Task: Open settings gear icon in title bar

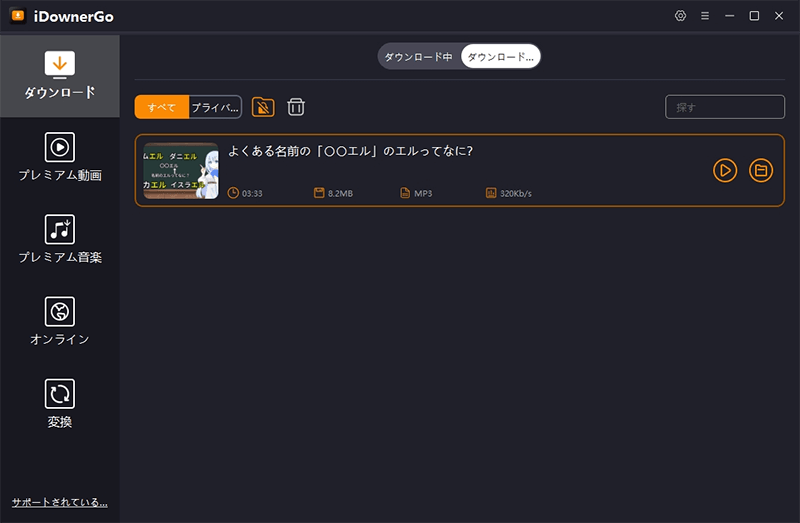Action: point(680,16)
